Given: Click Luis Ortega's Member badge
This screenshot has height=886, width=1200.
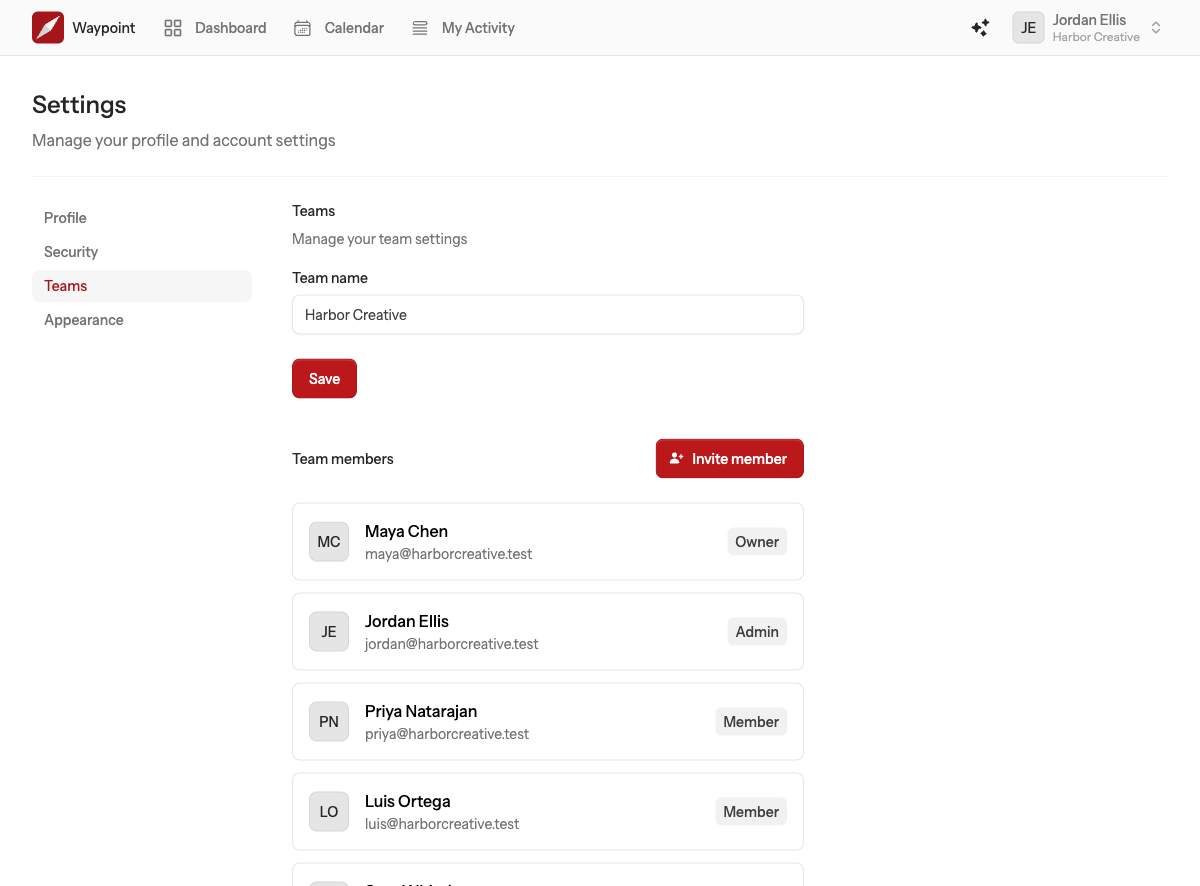Looking at the screenshot, I should (x=751, y=811).
